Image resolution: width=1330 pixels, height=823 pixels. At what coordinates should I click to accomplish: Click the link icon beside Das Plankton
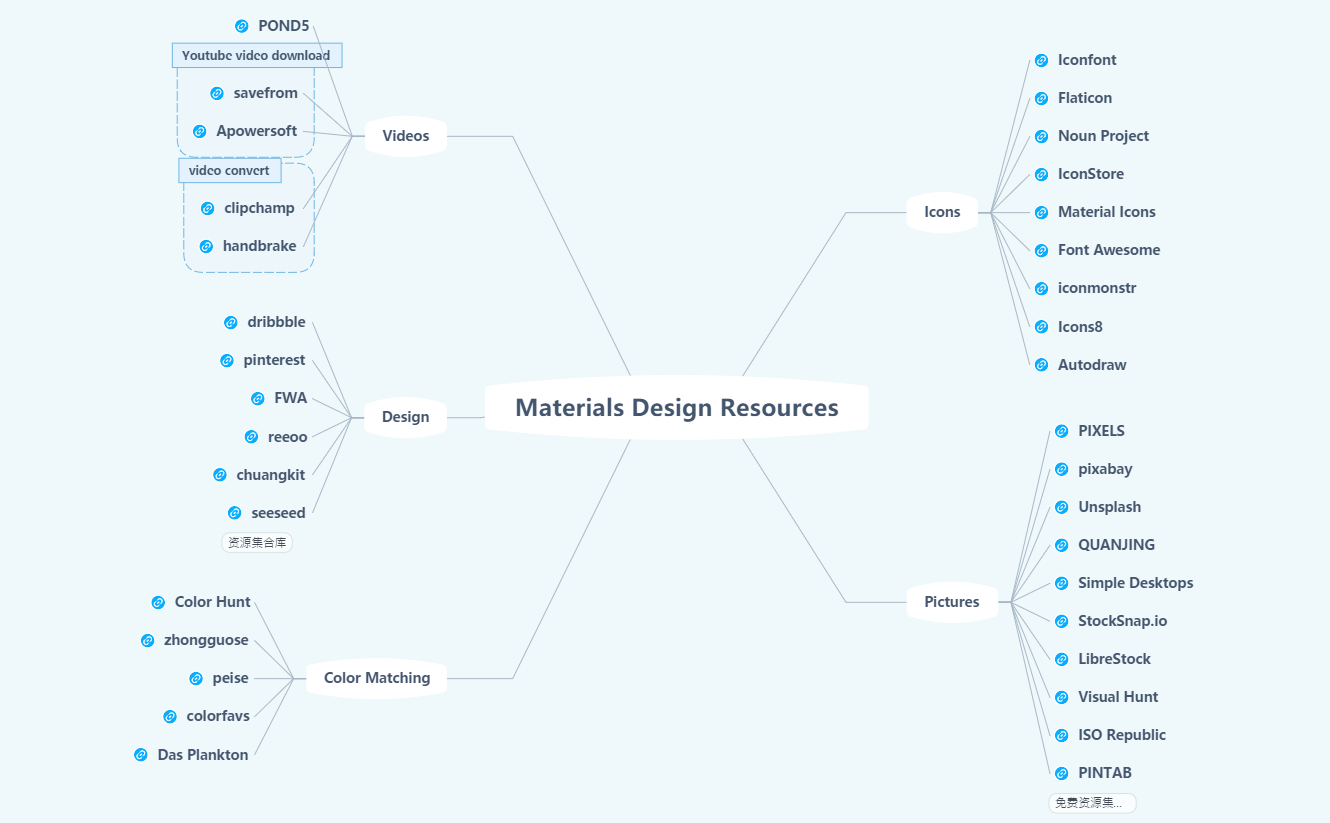click(x=141, y=755)
